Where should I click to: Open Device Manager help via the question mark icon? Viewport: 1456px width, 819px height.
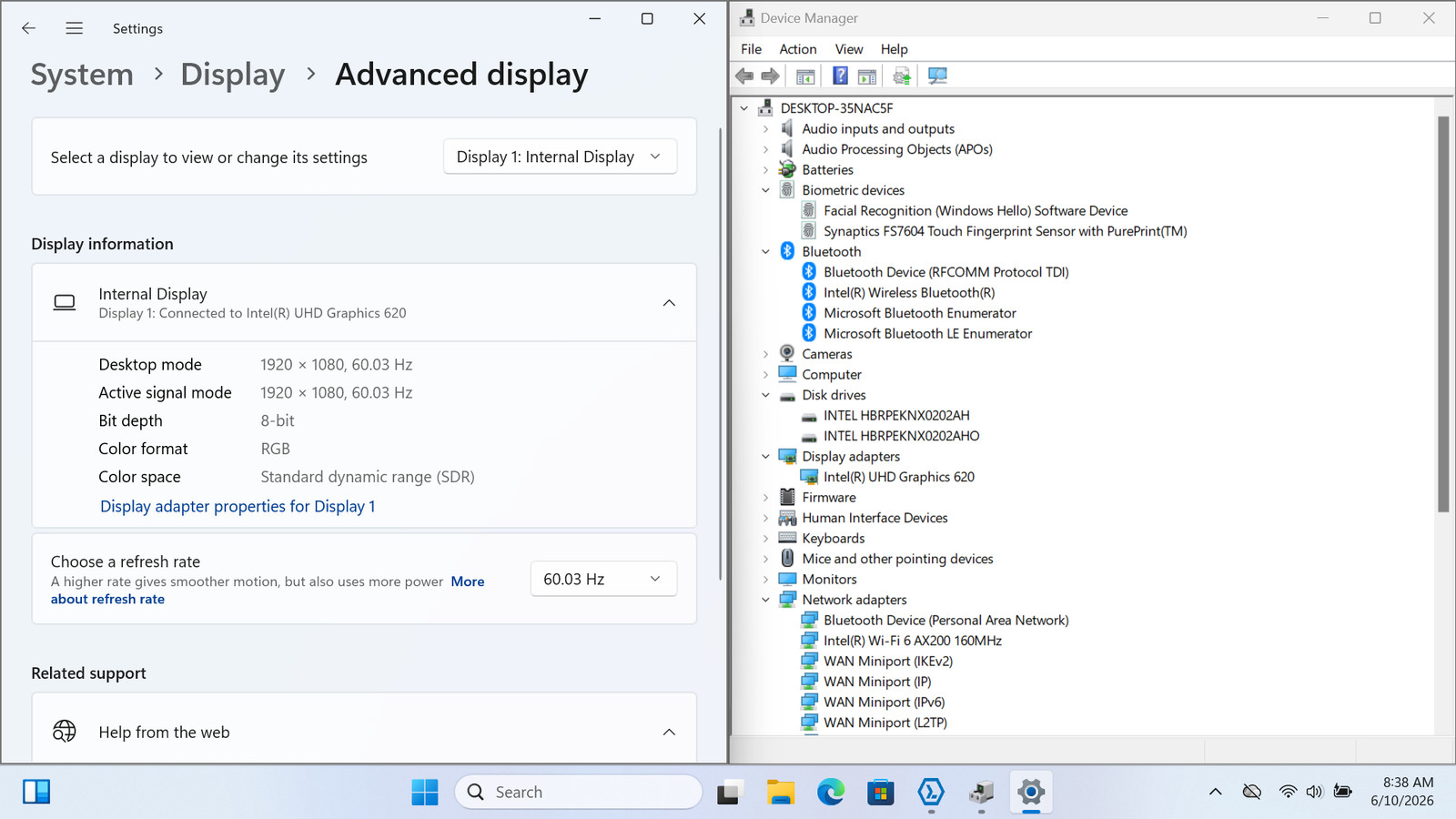pyautogui.click(x=840, y=76)
